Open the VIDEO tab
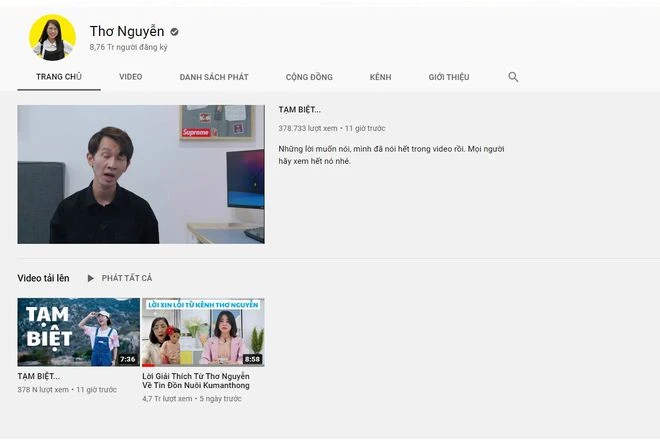This screenshot has width=660, height=440. (x=130, y=77)
